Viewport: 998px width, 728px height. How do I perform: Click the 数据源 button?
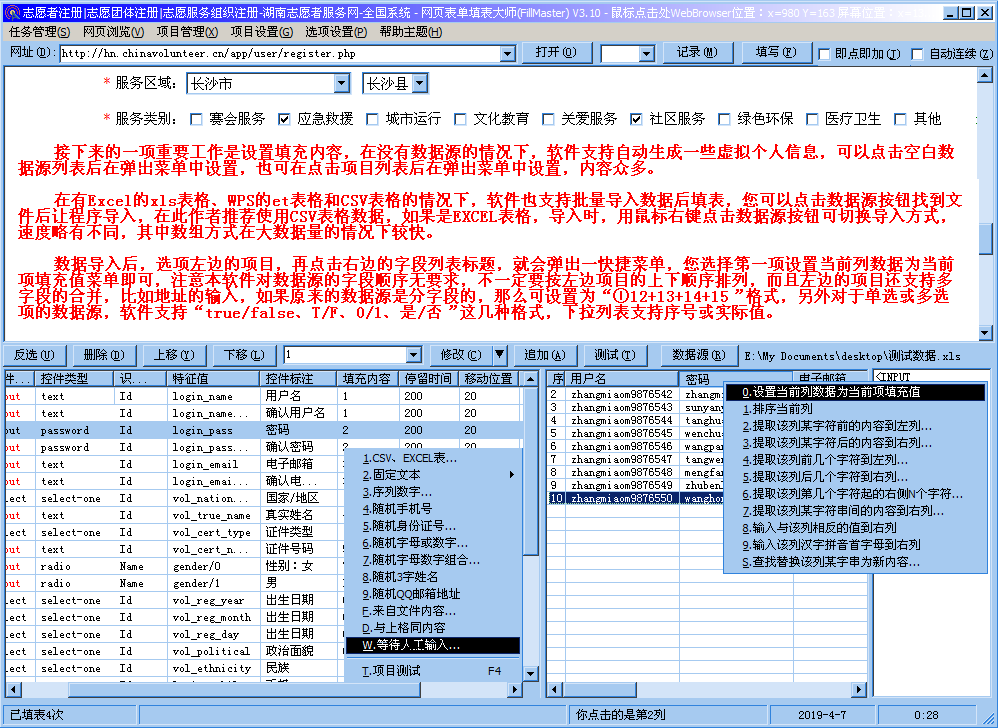698,355
